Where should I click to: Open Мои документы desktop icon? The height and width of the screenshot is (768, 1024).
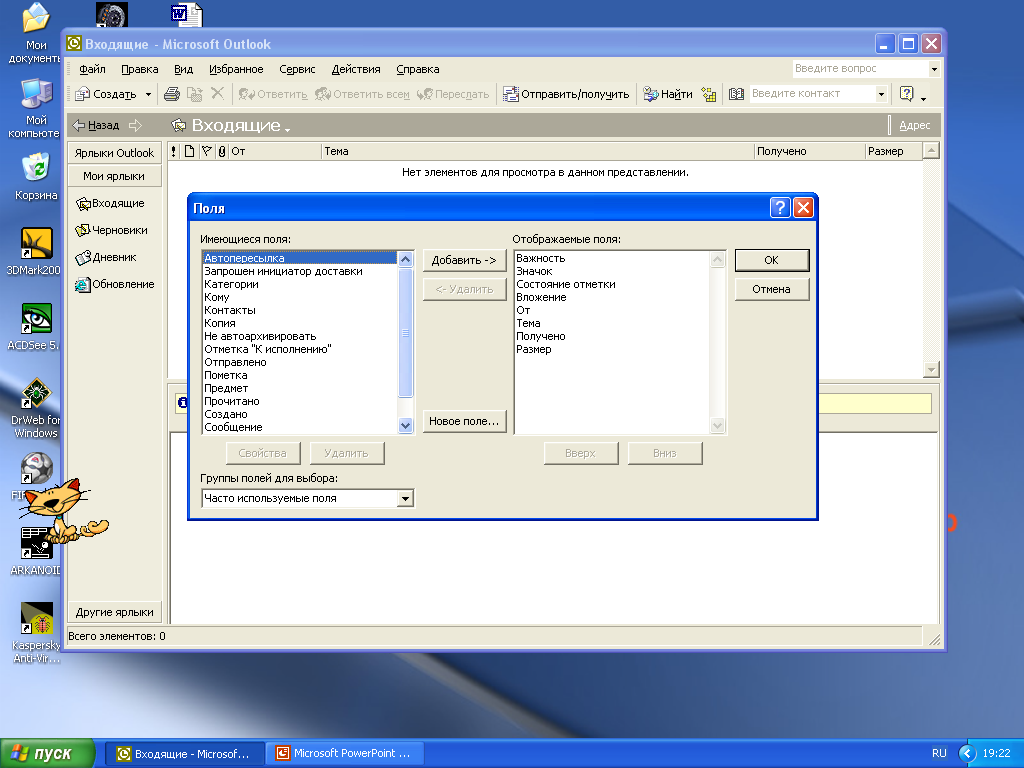[x=35, y=33]
